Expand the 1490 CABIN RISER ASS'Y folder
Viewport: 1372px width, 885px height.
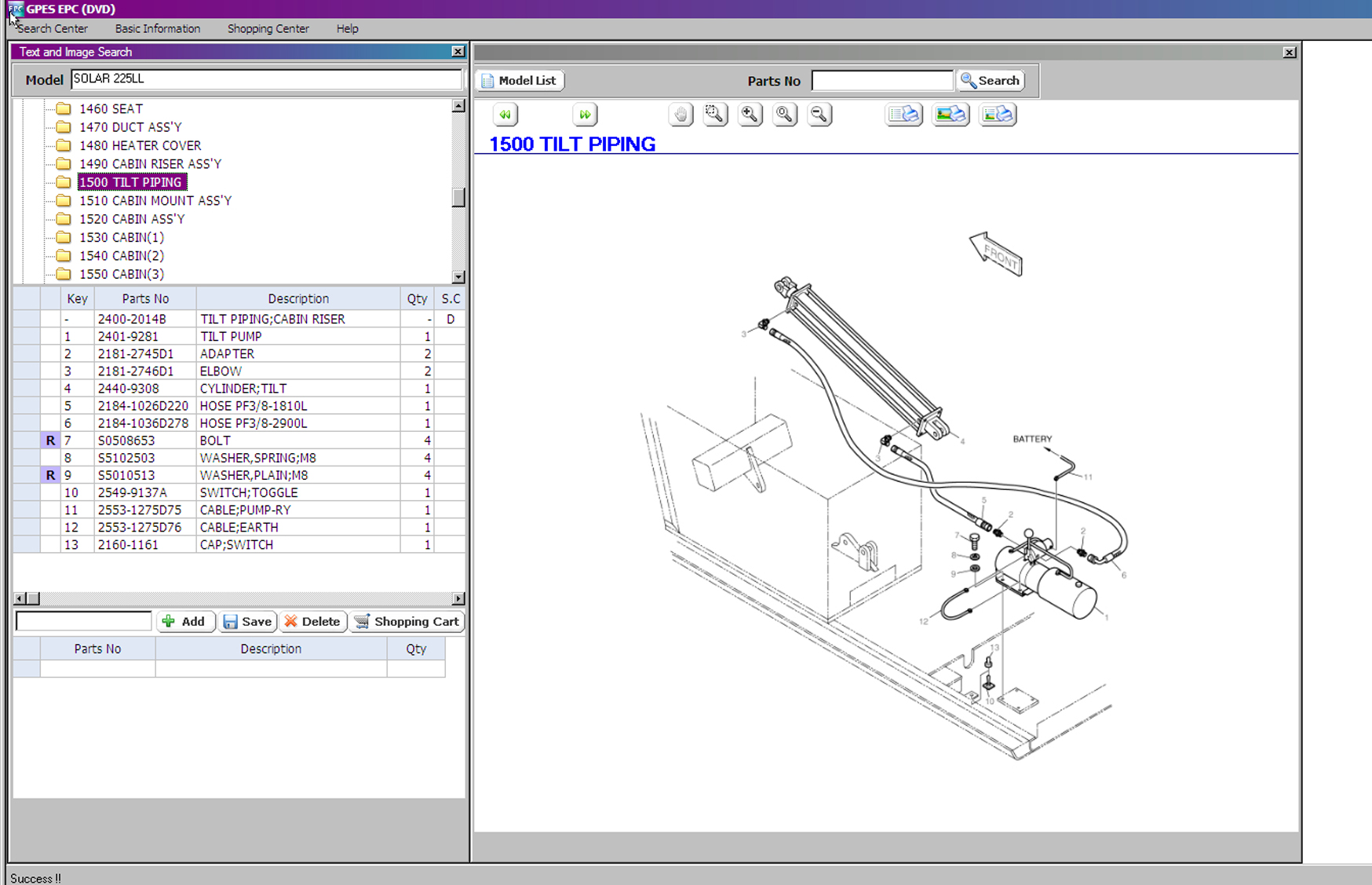pos(150,164)
